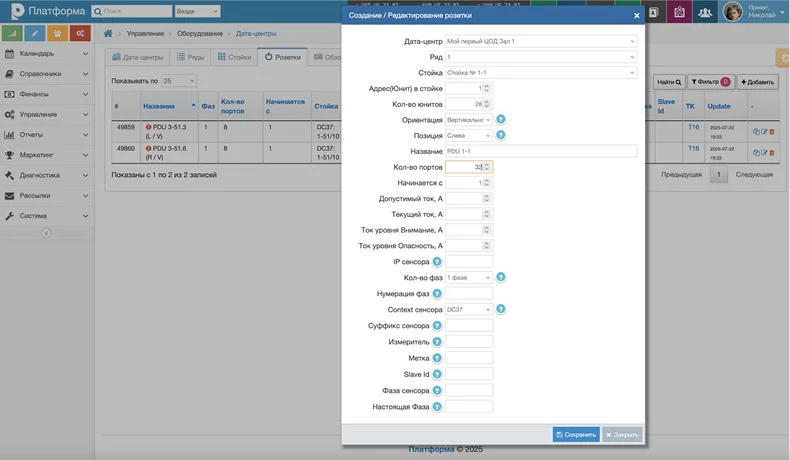Show help for Измеритель
The image size is (790, 460).
[437, 342]
